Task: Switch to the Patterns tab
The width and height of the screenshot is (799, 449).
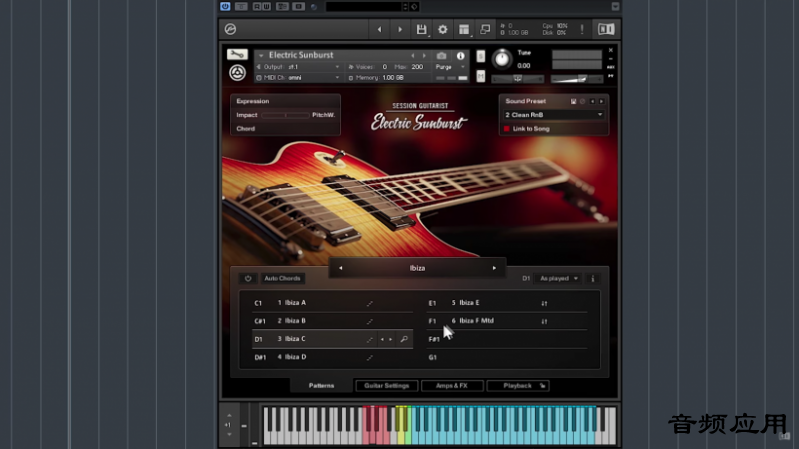Action: [322, 386]
